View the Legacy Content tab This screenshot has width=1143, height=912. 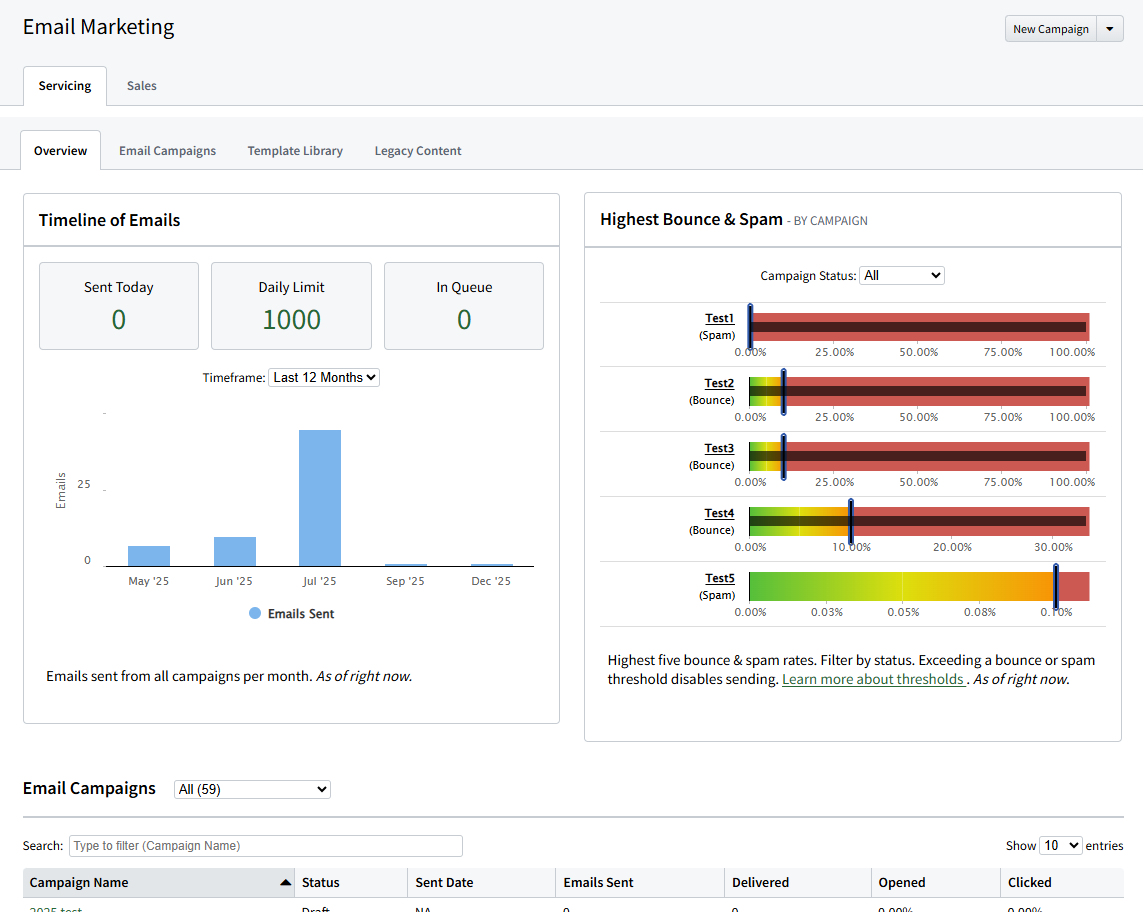(x=417, y=150)
